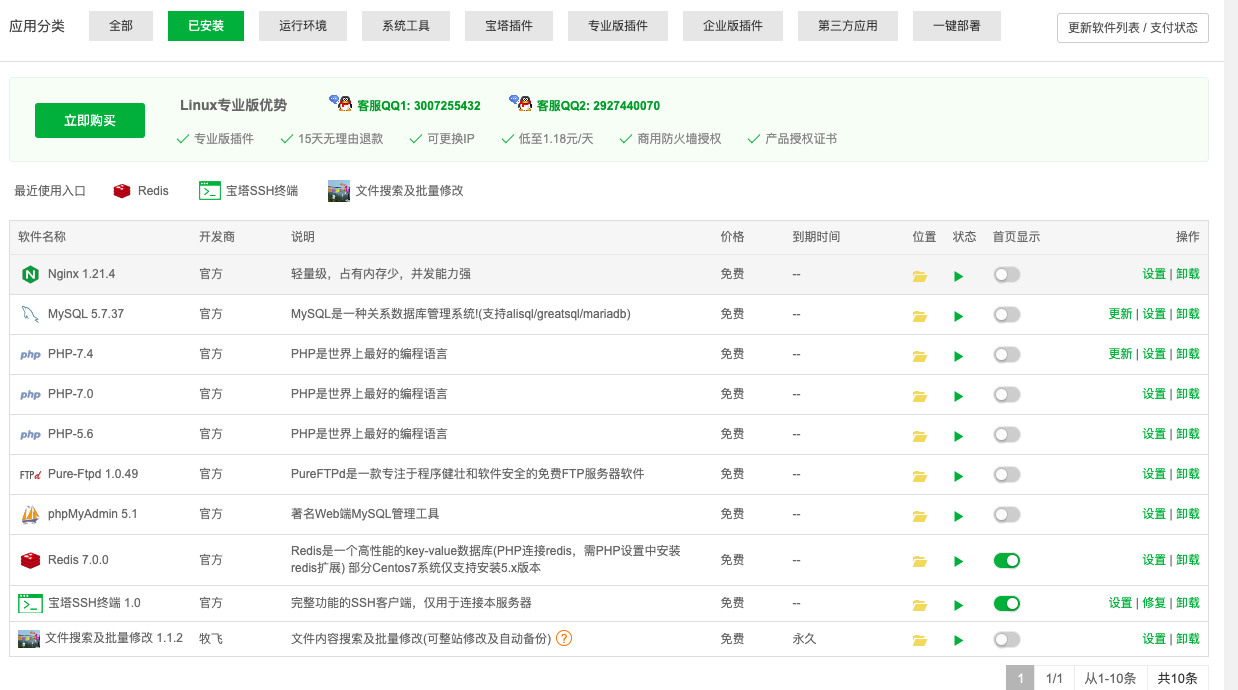Disable homepage display for Redis 7.0.0
Screen dimensions: 1238x690
point(1007,560)
